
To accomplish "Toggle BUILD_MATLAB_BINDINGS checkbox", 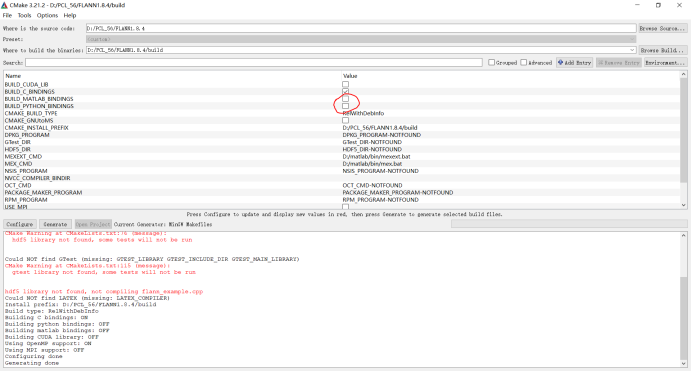I will click(346, 99).
